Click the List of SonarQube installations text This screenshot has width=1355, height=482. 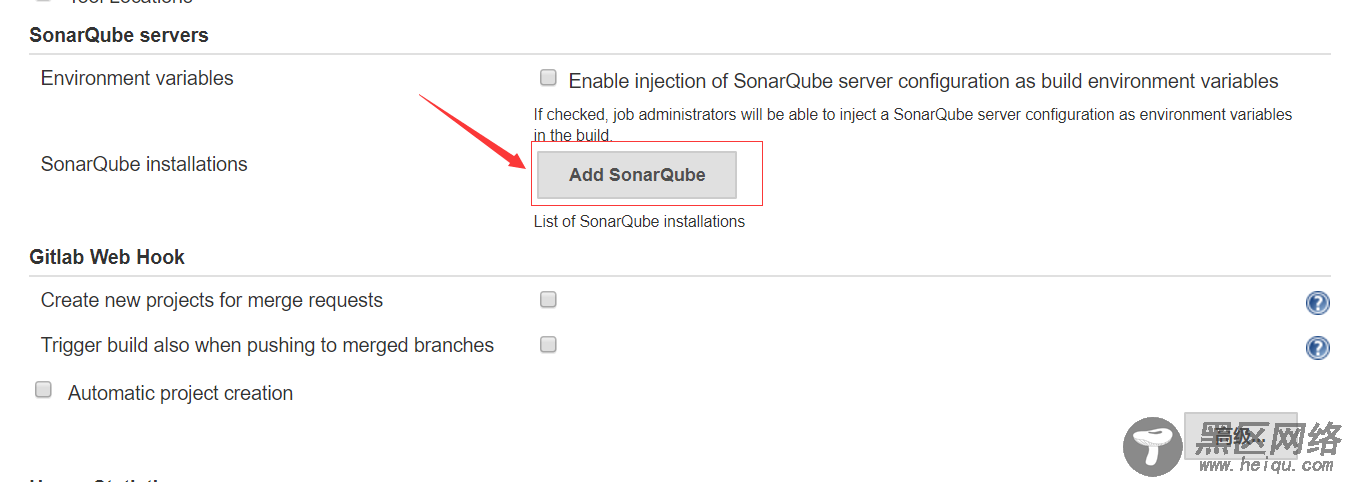coord(639,221)
